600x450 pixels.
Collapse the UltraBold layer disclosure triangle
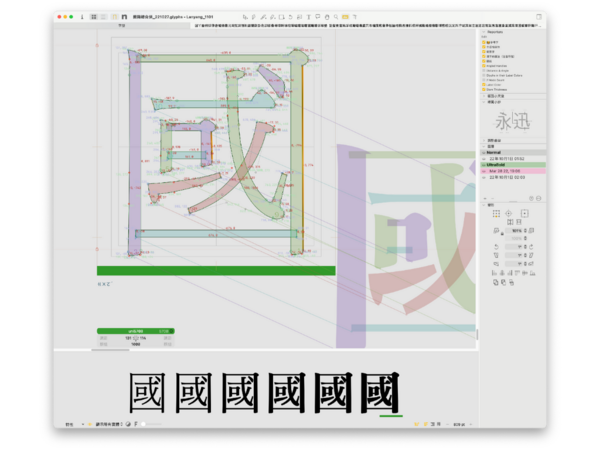[x=482, y=164]
